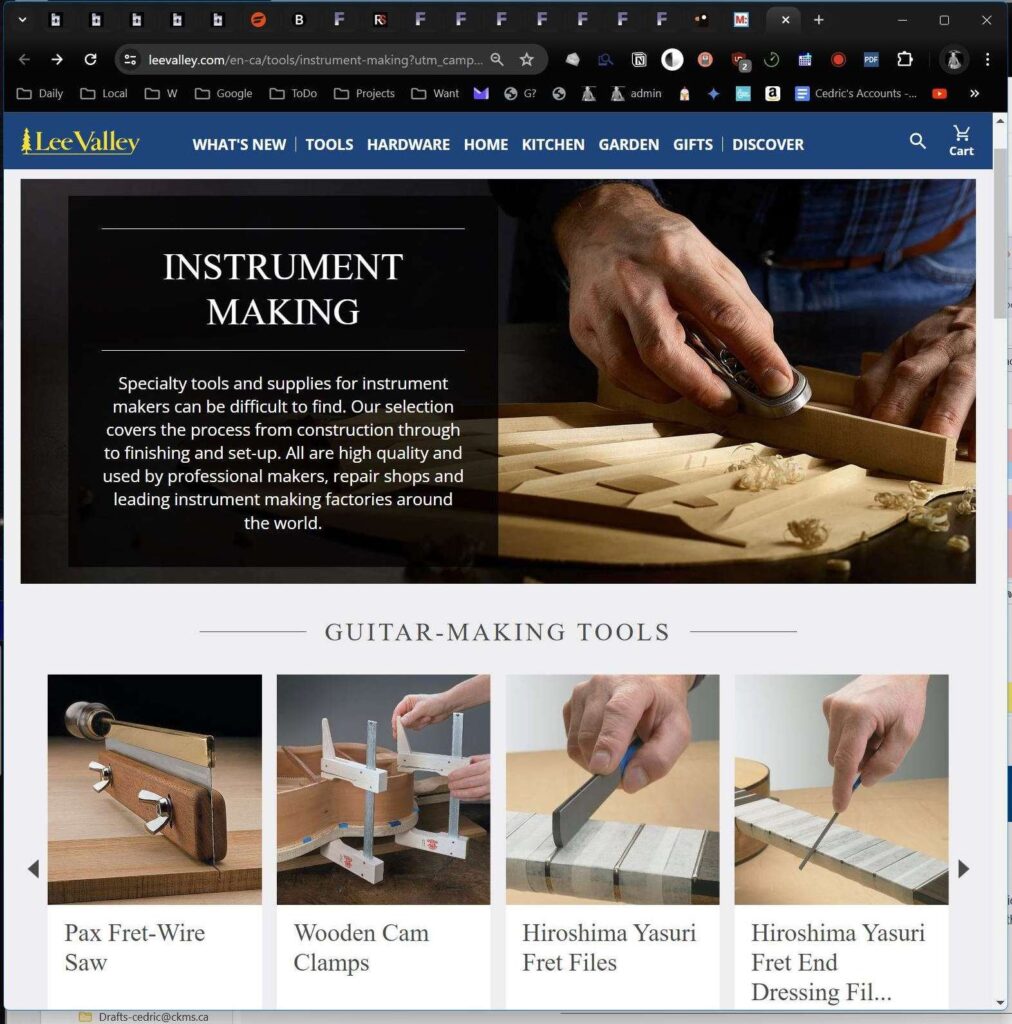
Task: Click the PDF extension icon
Action: 871,60
